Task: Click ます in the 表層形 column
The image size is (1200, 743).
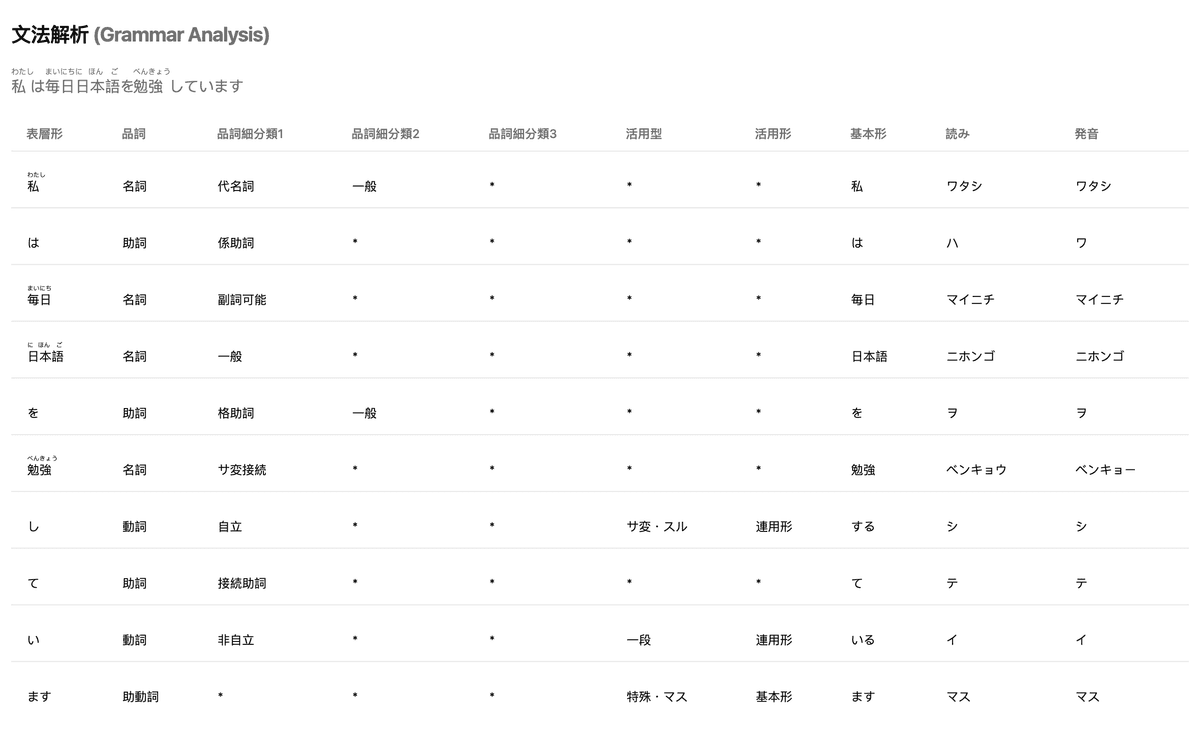Action: (x=39, y=697)
